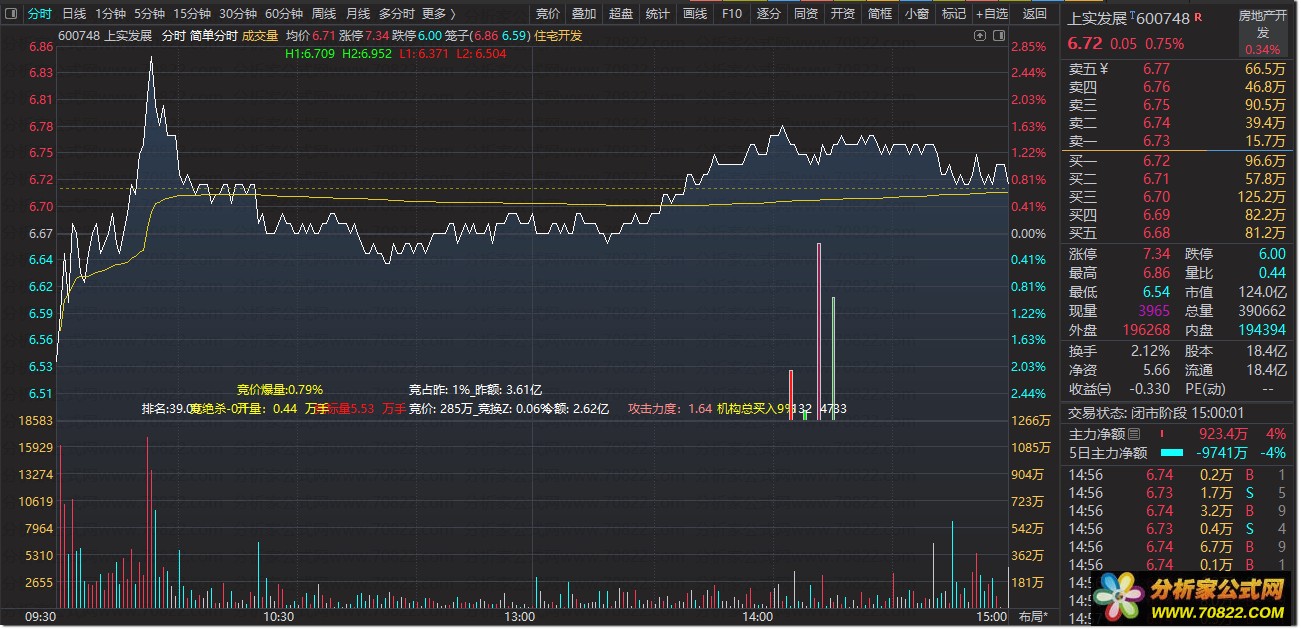Click the 买一 price 6.72
The image size is (1301, 629).
pos(1156,161)
